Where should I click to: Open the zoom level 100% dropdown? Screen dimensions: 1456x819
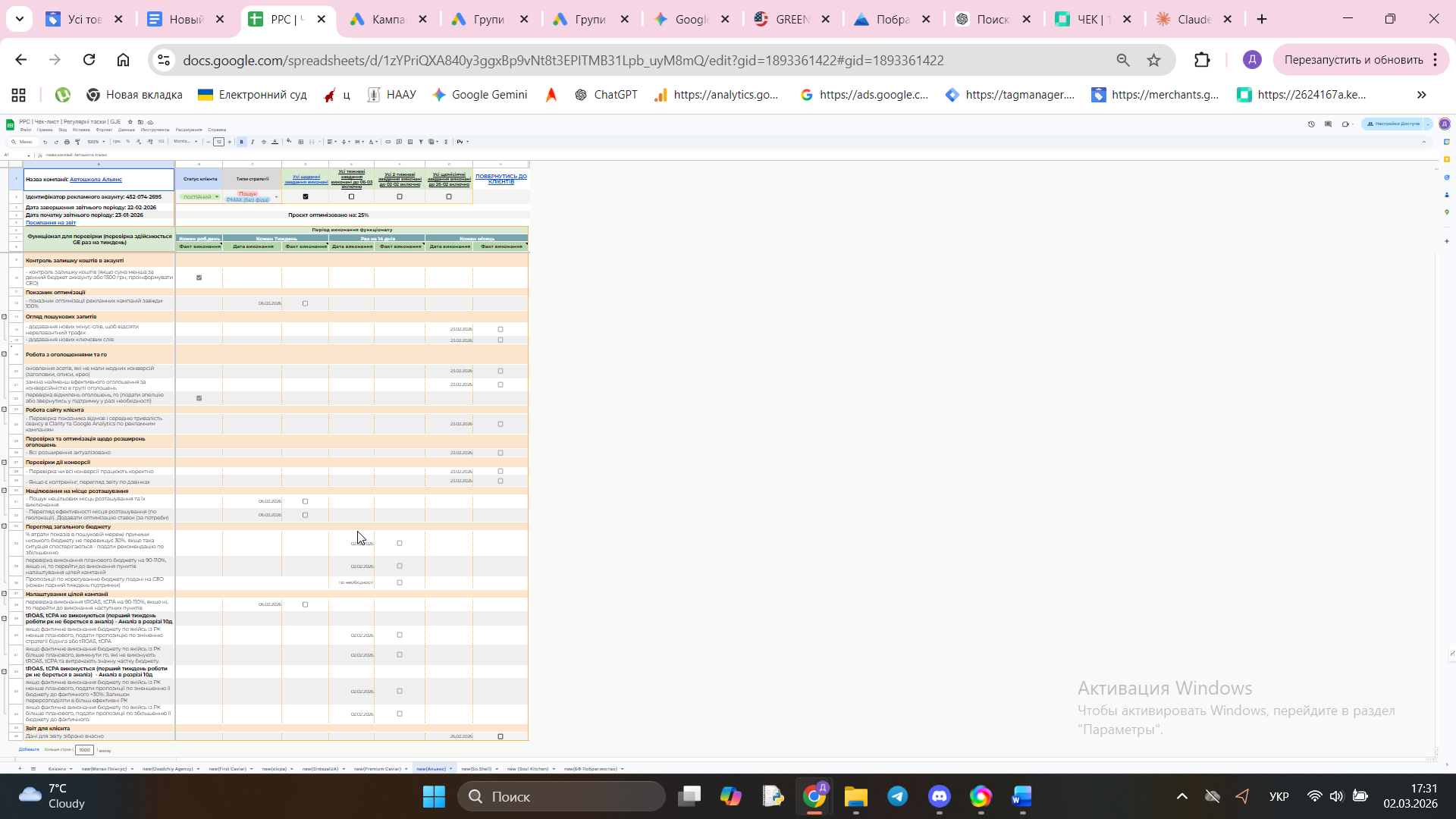coord(96,142)
